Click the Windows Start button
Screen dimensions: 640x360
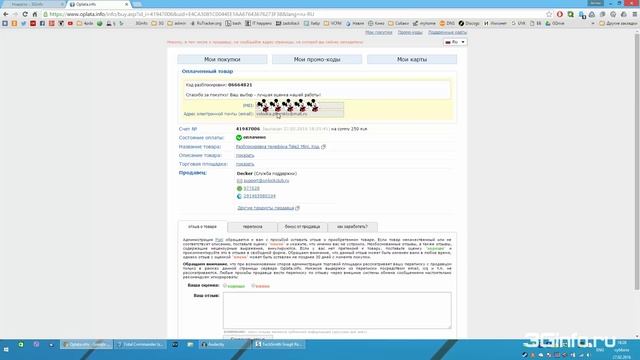6,349
